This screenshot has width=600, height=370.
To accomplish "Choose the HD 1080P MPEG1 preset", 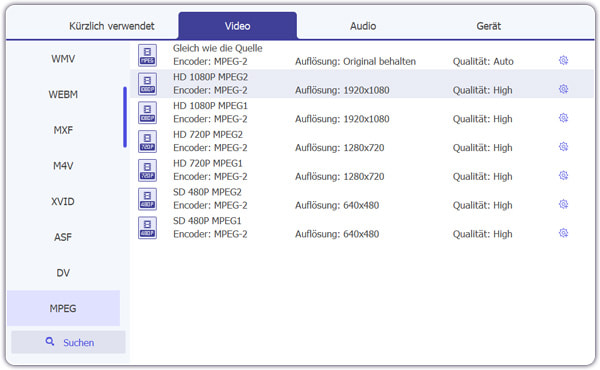I will 362,112.
